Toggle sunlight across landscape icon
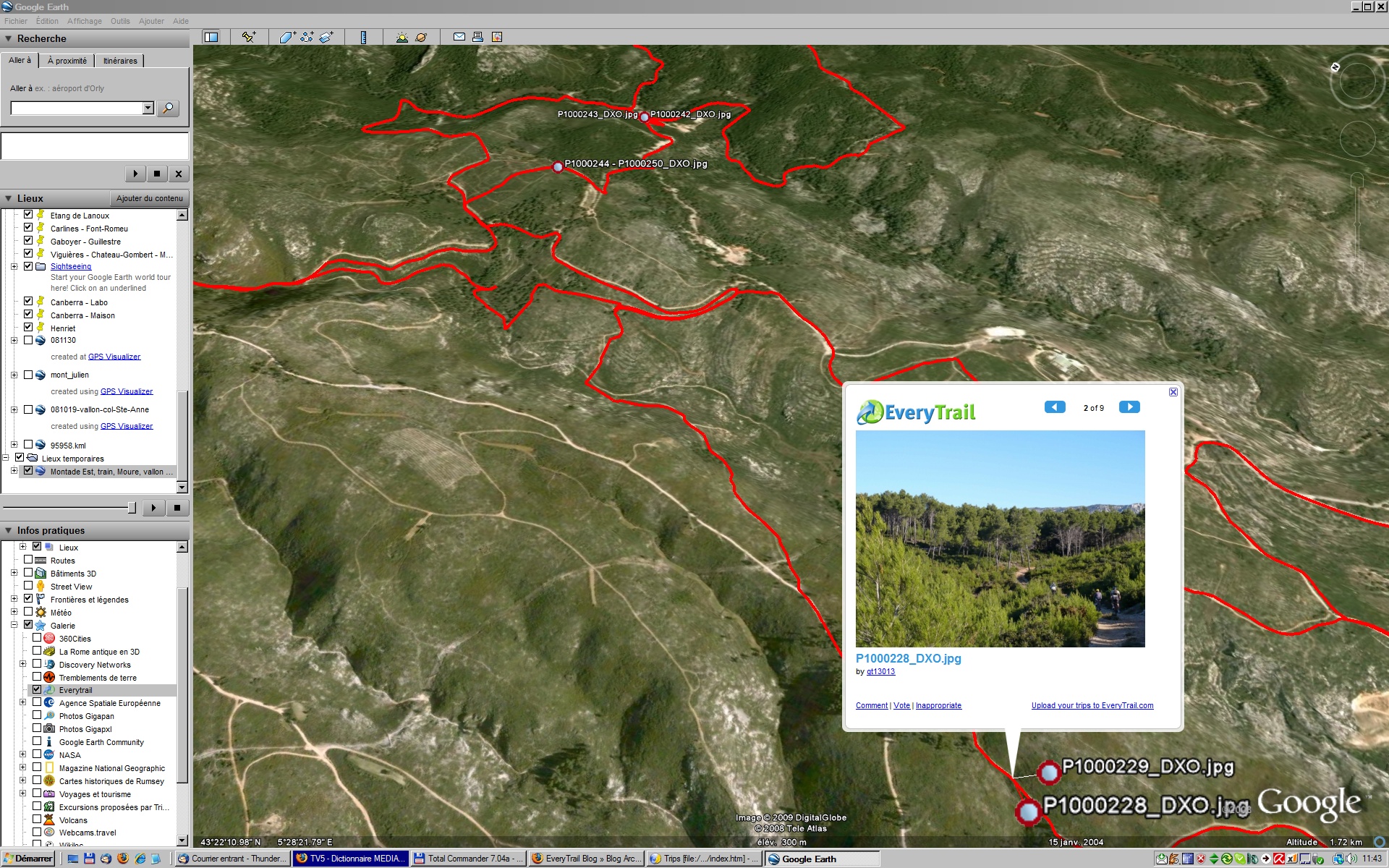Screen dimensions: 1389x868 tap(402, 37)
